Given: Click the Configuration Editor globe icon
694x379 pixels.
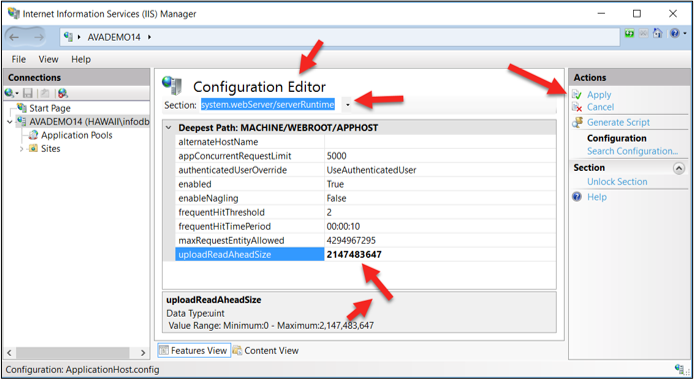Looking at the screenshot, I should pos(172,85).
